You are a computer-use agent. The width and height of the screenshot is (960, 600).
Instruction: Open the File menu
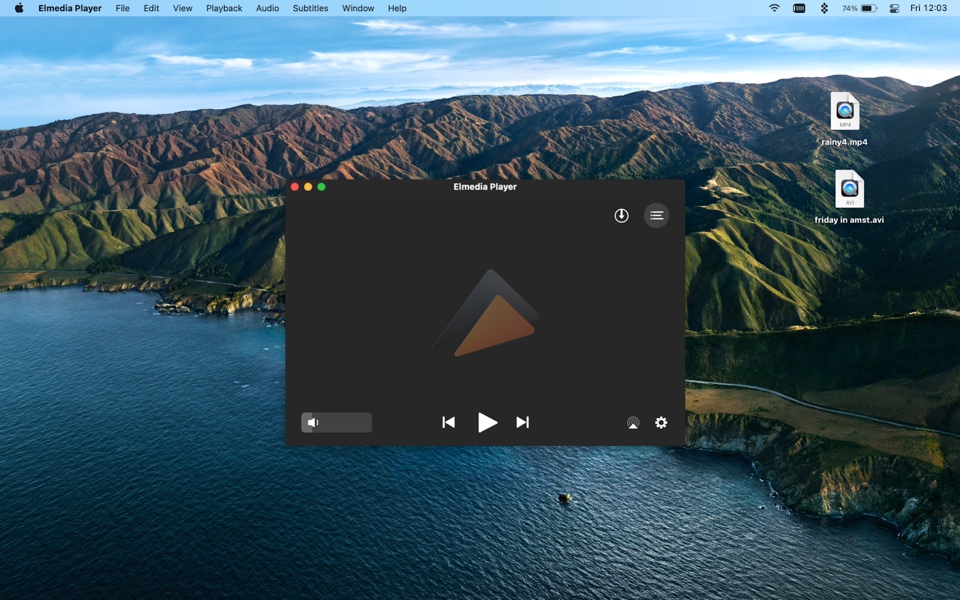[x=122, y=8]
